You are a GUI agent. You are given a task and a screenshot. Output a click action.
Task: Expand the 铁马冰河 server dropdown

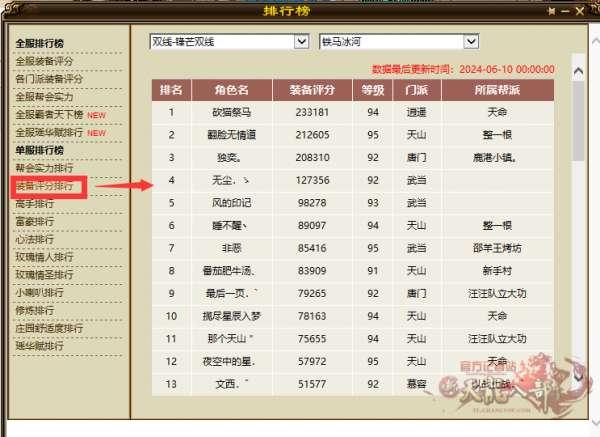(x=471, y=41)
